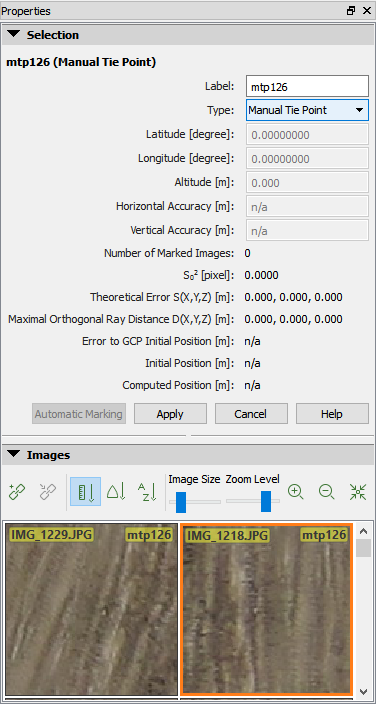Image resolution: width=376 pixels, height=704 pixels.
Task: Click the Image Size slider handle
Action: click(181, 502)
